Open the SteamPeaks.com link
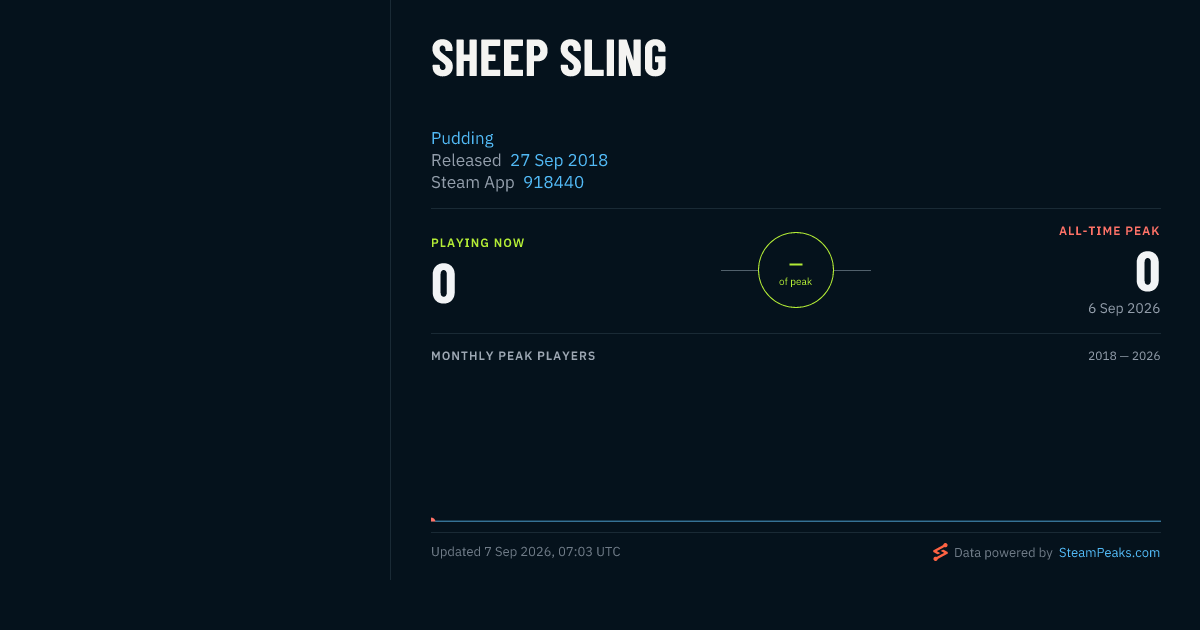The image size is (1200, 630). (x=1109, y=552)
